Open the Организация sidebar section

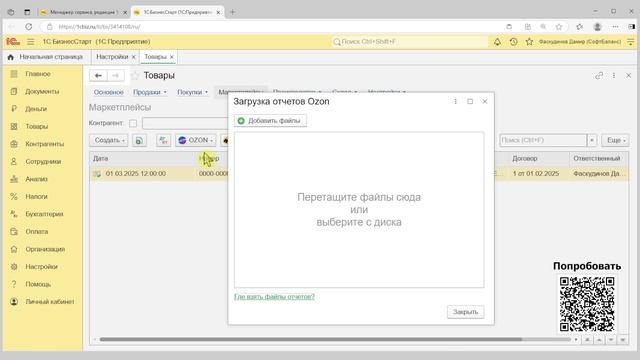45,249
